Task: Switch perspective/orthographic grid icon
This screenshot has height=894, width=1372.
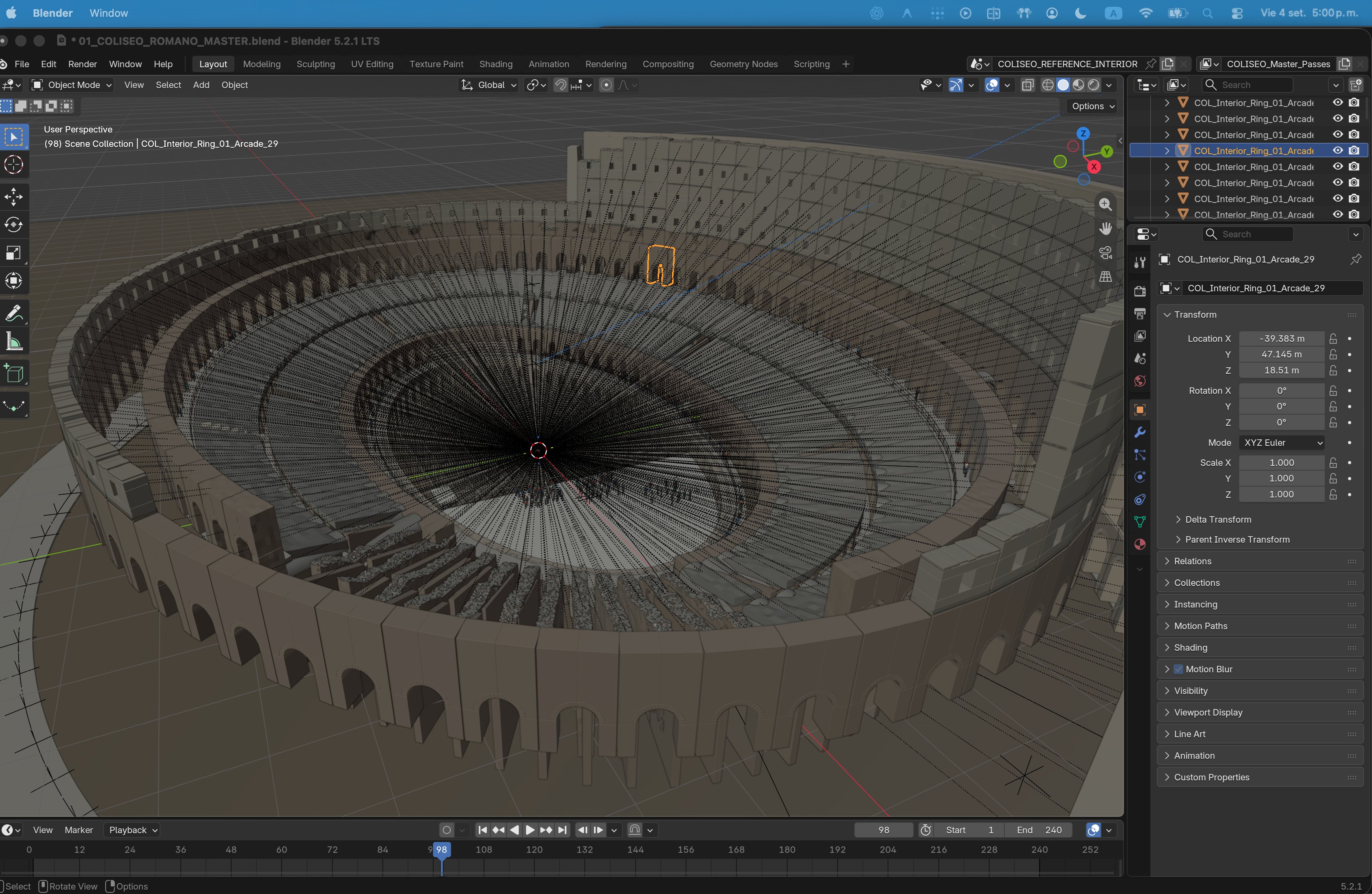Action: [1105, 277]
